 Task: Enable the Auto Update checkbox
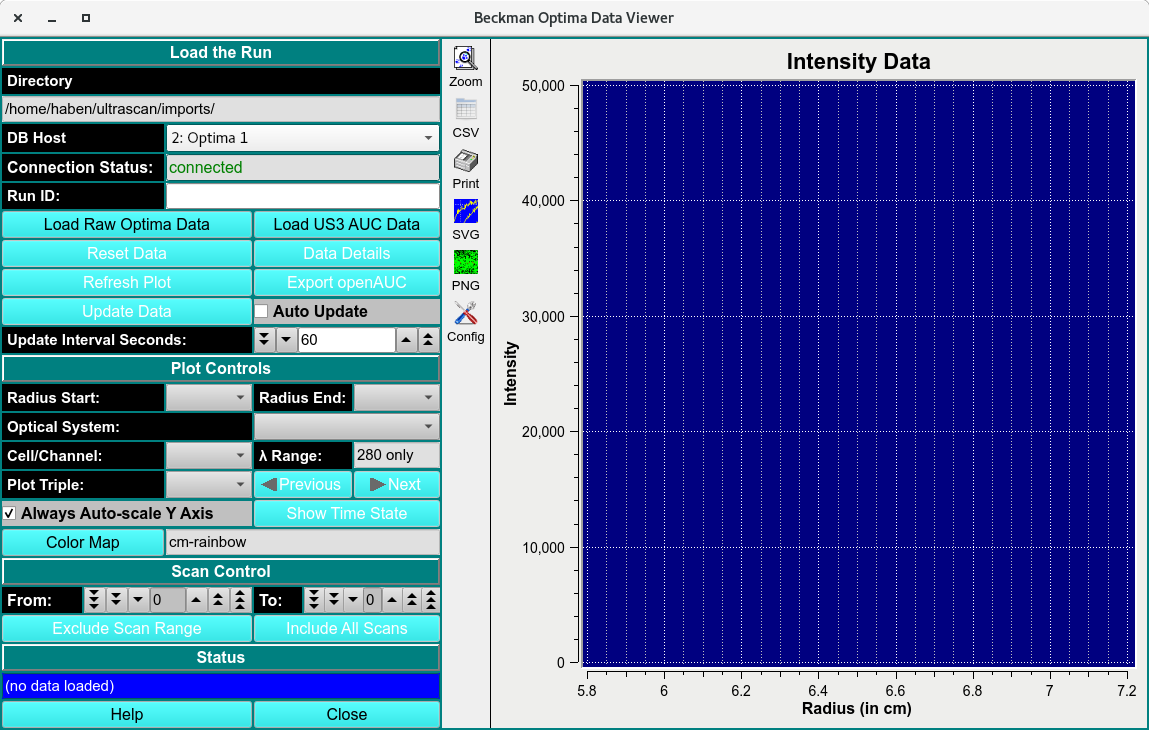point(261,312)
